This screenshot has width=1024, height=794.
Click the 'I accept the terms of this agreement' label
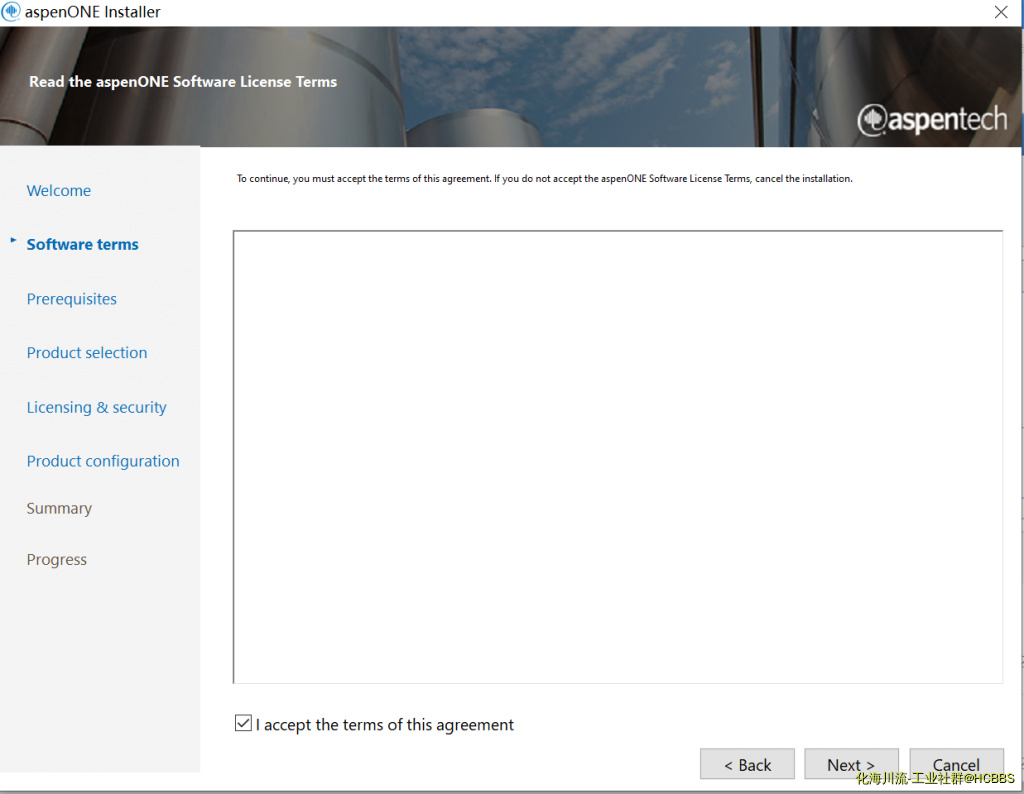(x=385, y=725)
